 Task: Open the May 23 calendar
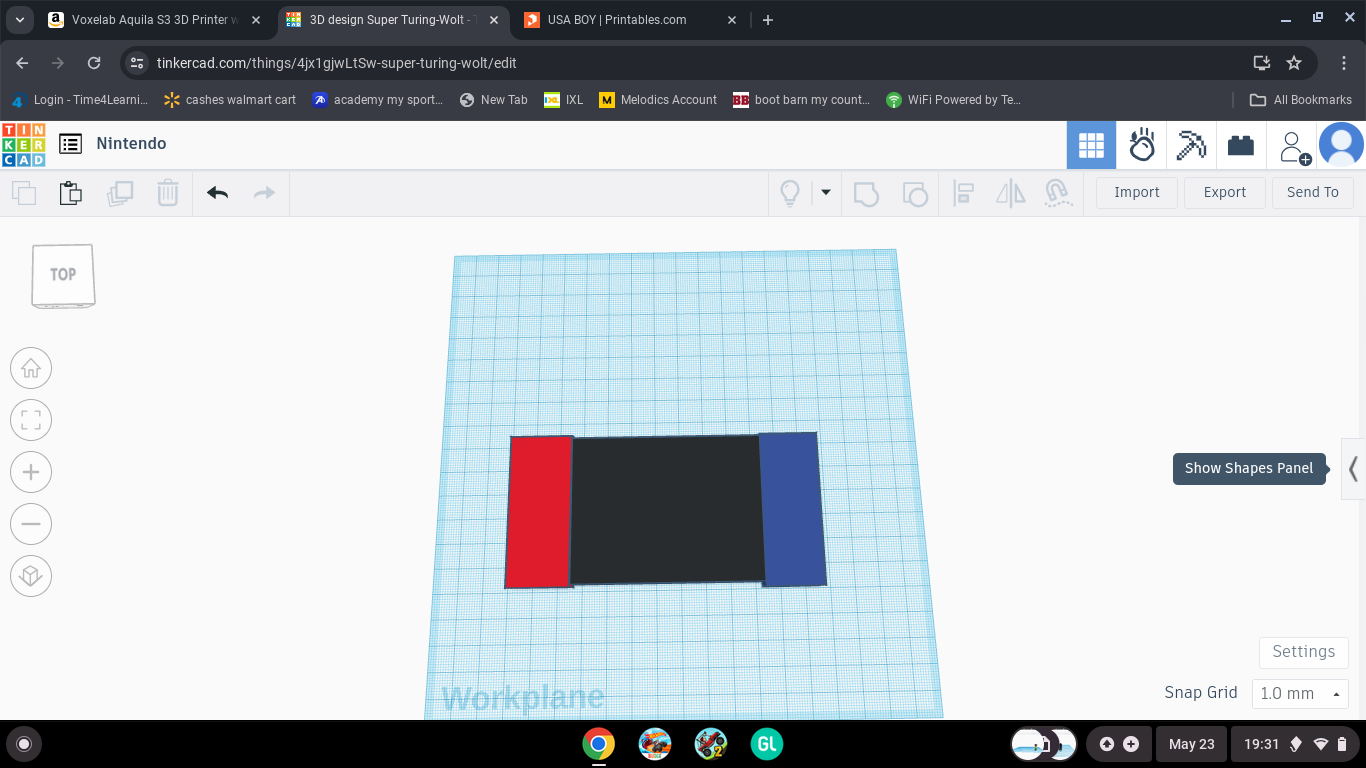tap(1192, 744)
